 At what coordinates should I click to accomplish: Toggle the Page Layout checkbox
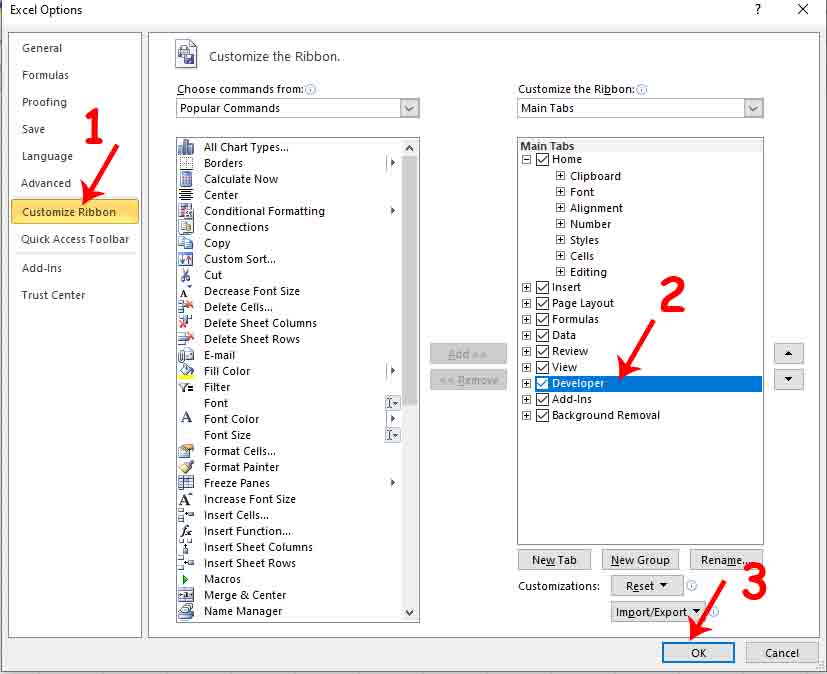[x=542, y=303]
